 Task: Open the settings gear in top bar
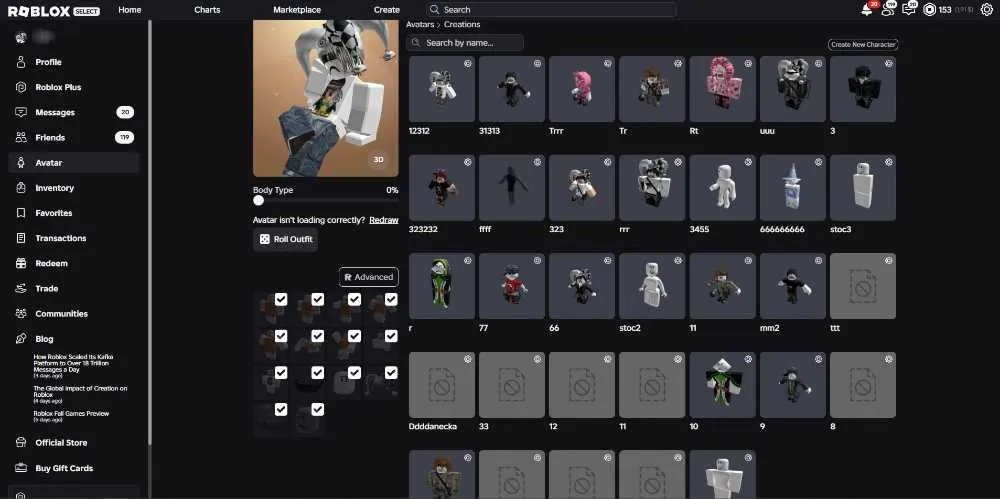987,10
